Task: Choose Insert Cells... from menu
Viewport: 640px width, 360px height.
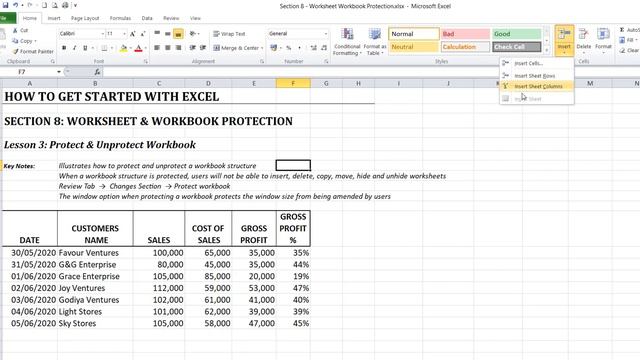Action: point(537,63)
